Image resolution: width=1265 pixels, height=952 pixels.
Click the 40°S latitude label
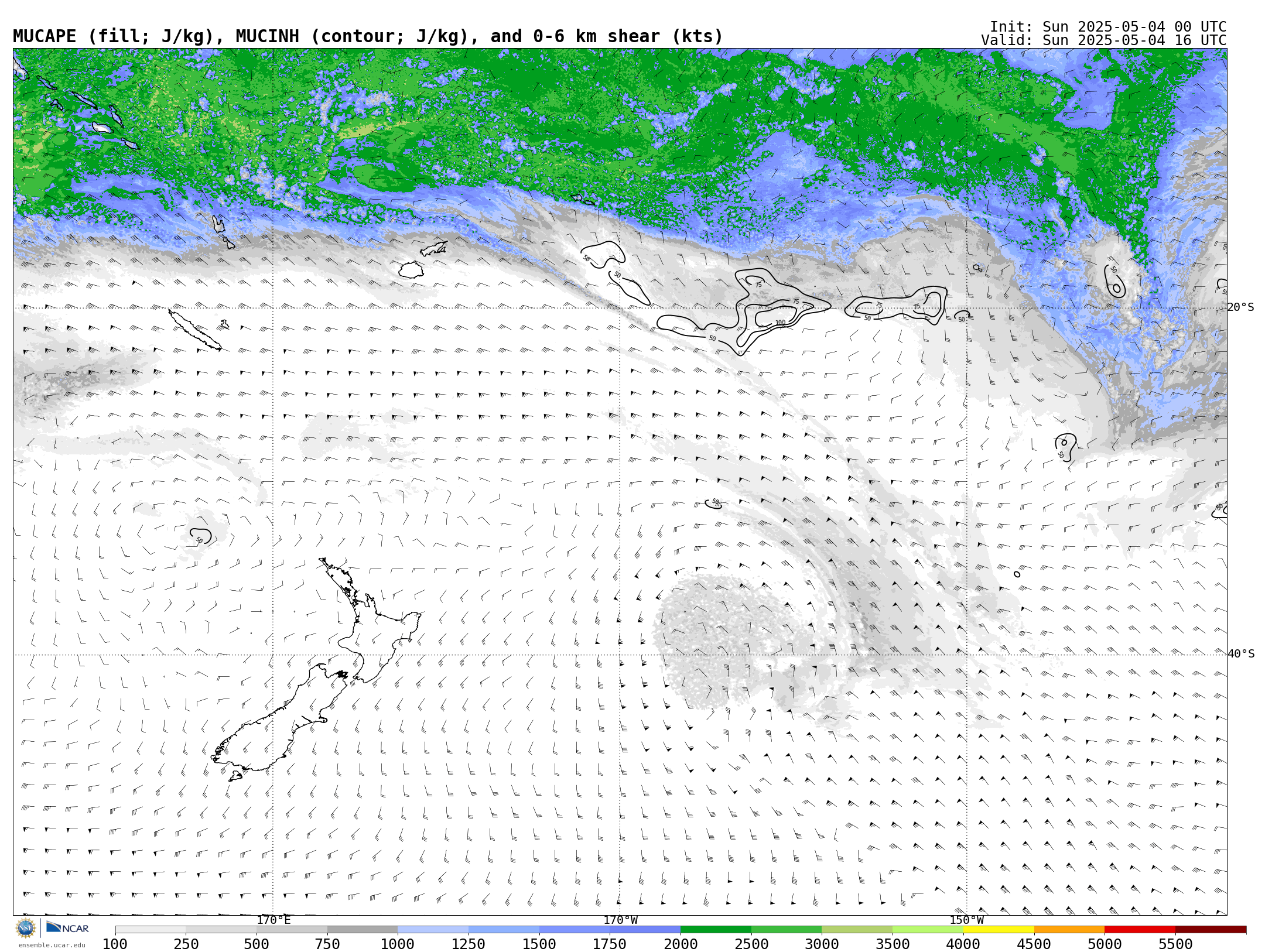pyautogui.click(x=1240, y=654)
